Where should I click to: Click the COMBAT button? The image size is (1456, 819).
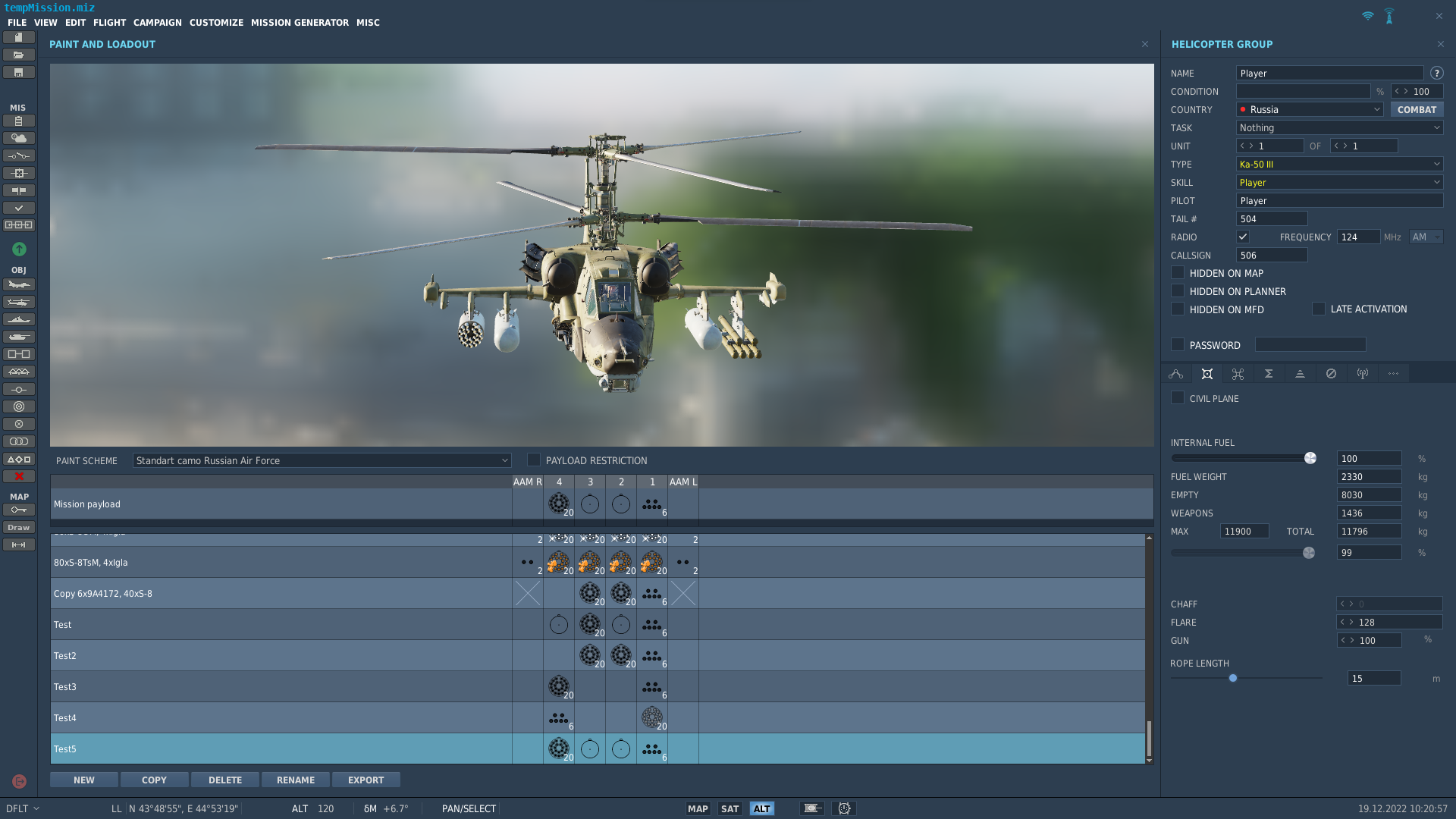tap(1417, 110)
